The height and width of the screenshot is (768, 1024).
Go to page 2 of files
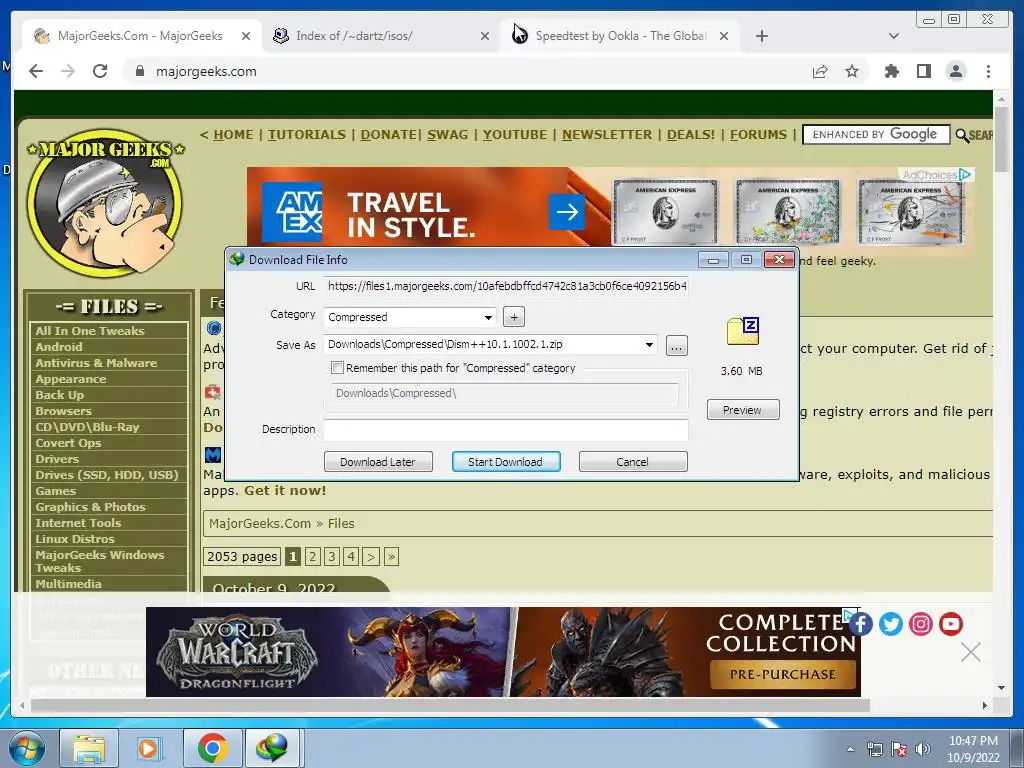tap(312, 556)
